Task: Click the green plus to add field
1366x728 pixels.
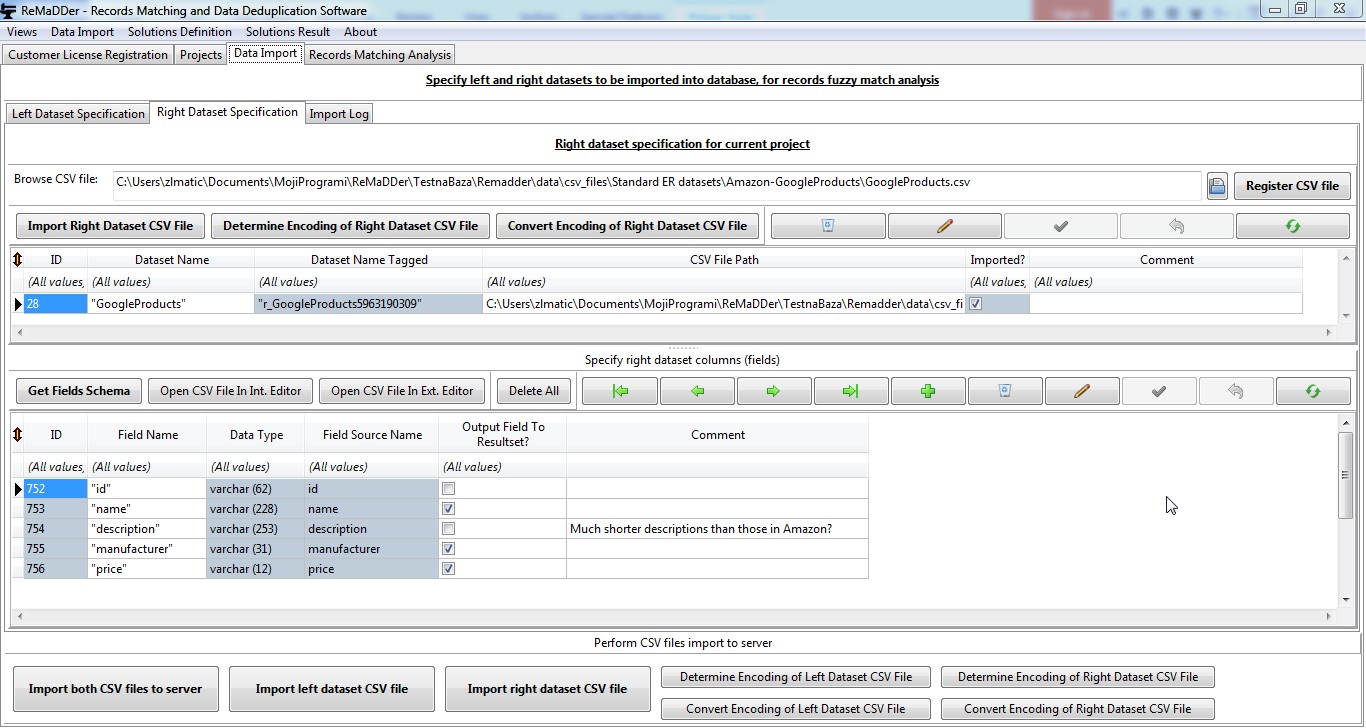Action: tap(928, 391)
